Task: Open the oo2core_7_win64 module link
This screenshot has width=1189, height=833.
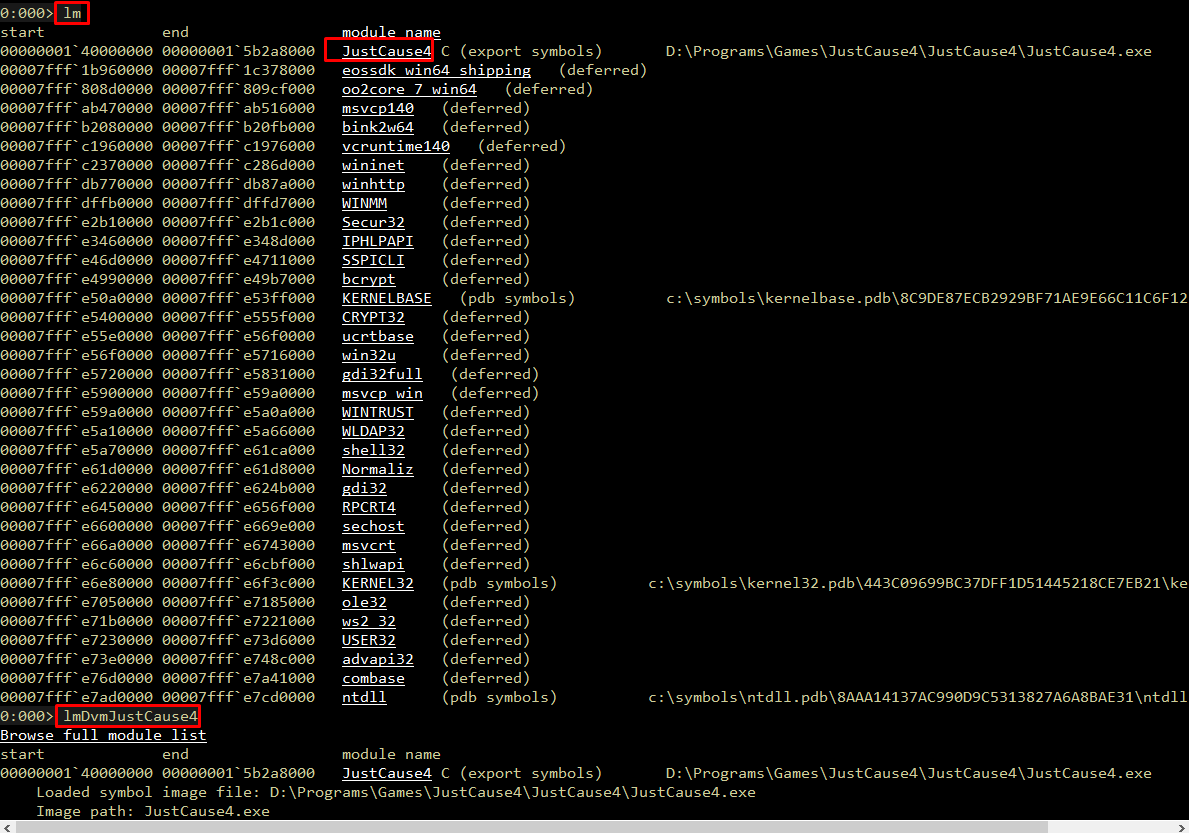Action: point(408,89)
